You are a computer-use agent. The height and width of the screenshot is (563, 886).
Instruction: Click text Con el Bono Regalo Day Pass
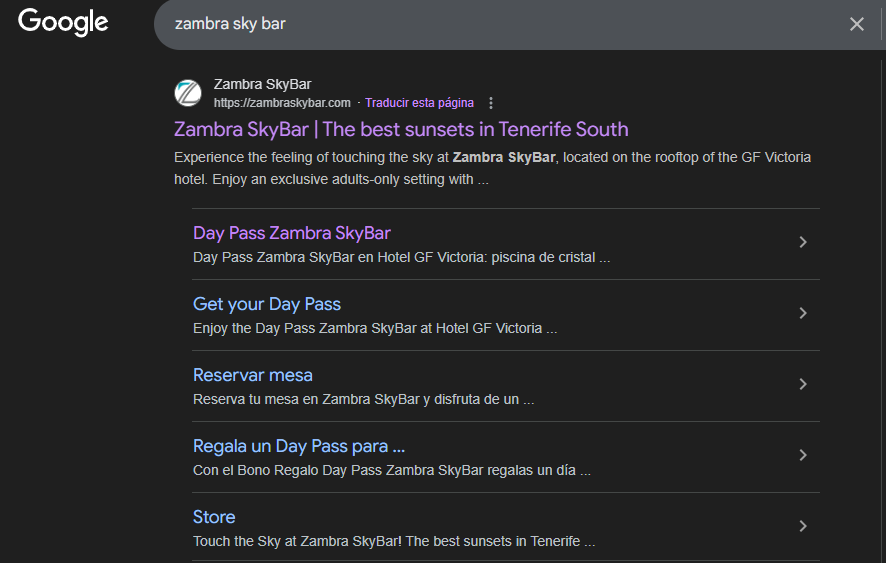tap(392, 470)
